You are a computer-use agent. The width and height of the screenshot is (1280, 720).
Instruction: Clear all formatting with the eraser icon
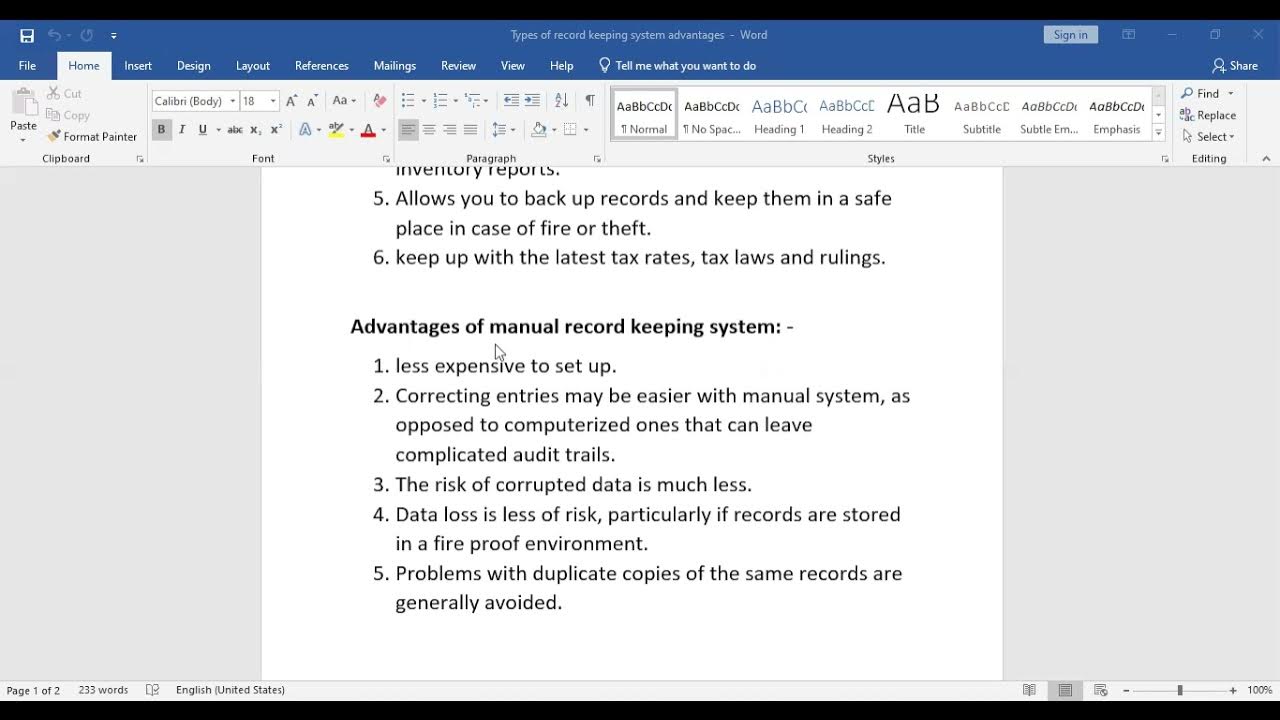tap(379, 101)
